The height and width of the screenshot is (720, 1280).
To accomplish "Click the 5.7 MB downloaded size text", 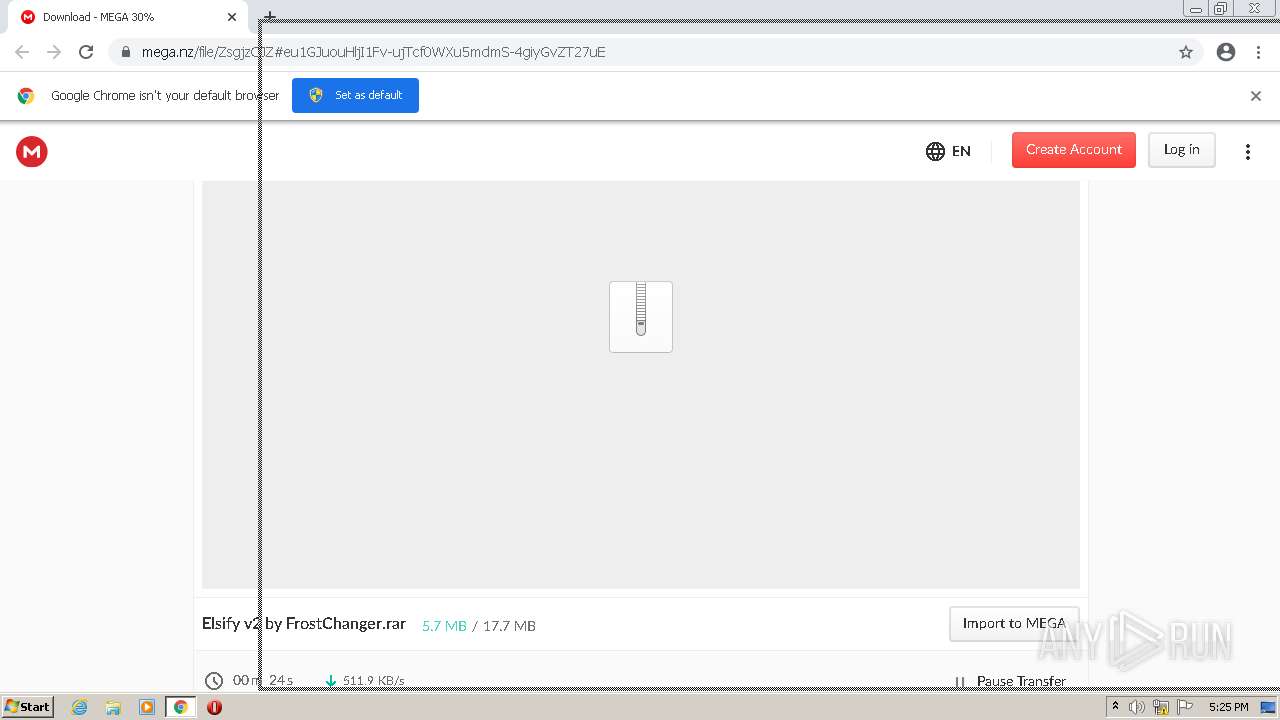I will tap(444, 626).
